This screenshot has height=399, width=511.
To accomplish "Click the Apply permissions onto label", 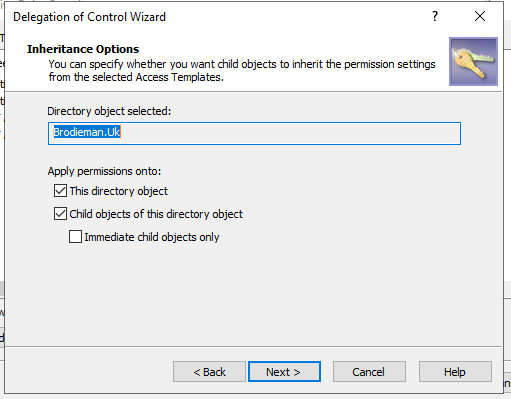I will coord(104,171).
